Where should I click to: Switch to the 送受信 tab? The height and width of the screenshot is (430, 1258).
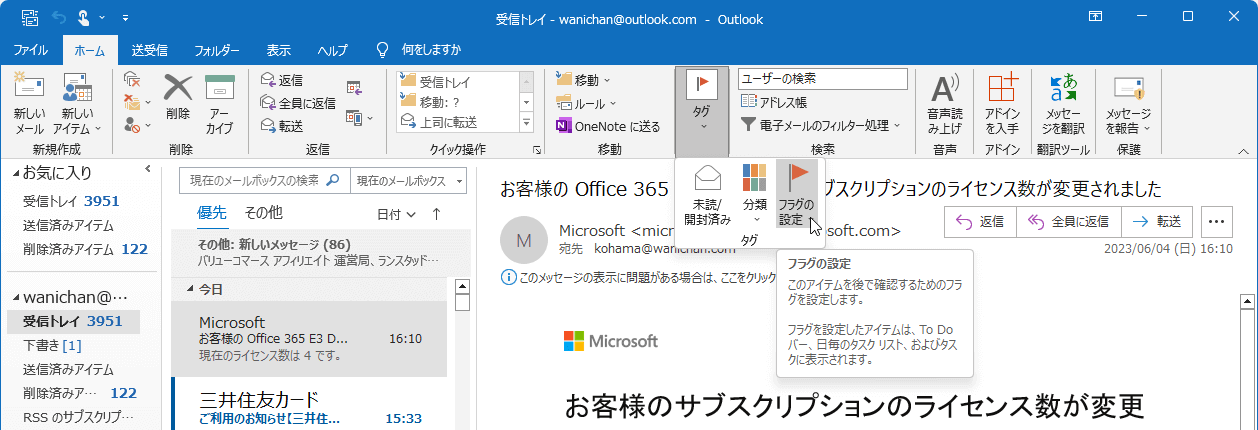(x=149, y=50)
